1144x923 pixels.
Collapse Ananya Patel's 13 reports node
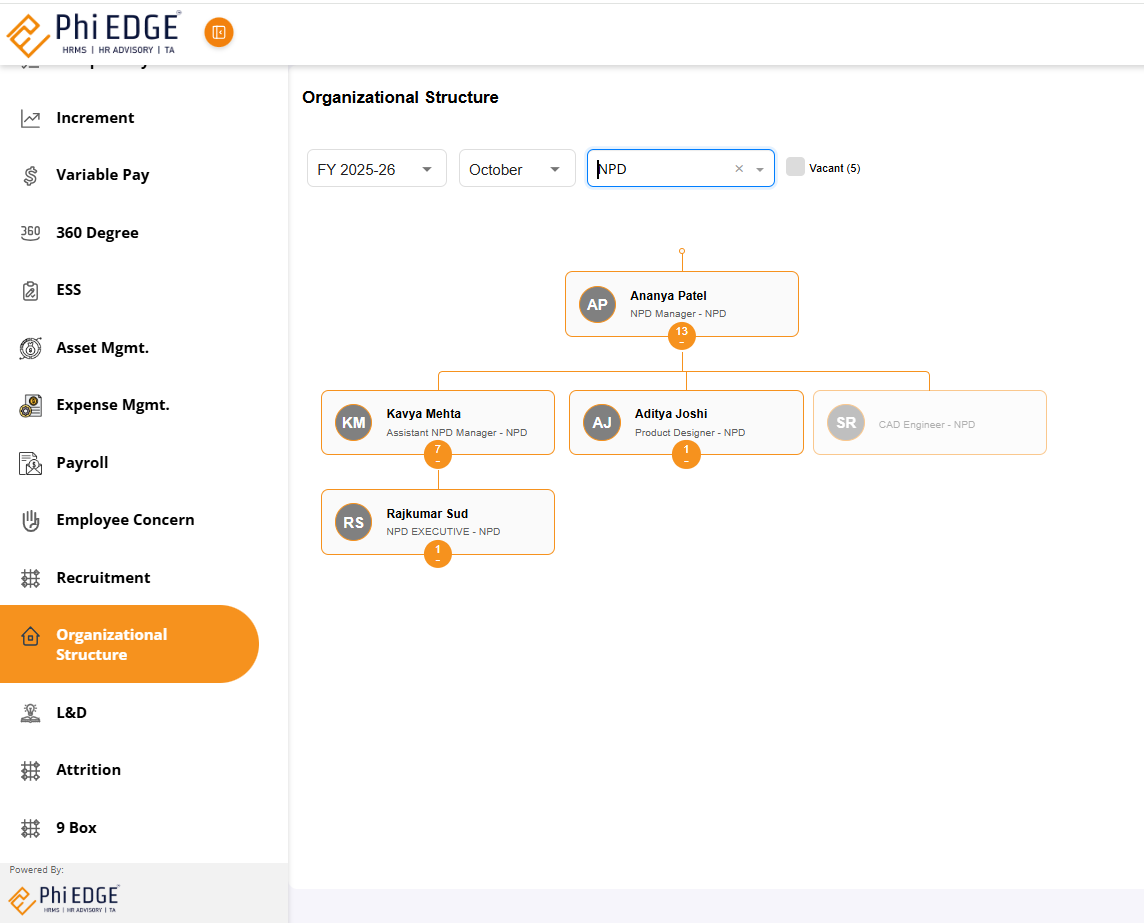(682, 336)
